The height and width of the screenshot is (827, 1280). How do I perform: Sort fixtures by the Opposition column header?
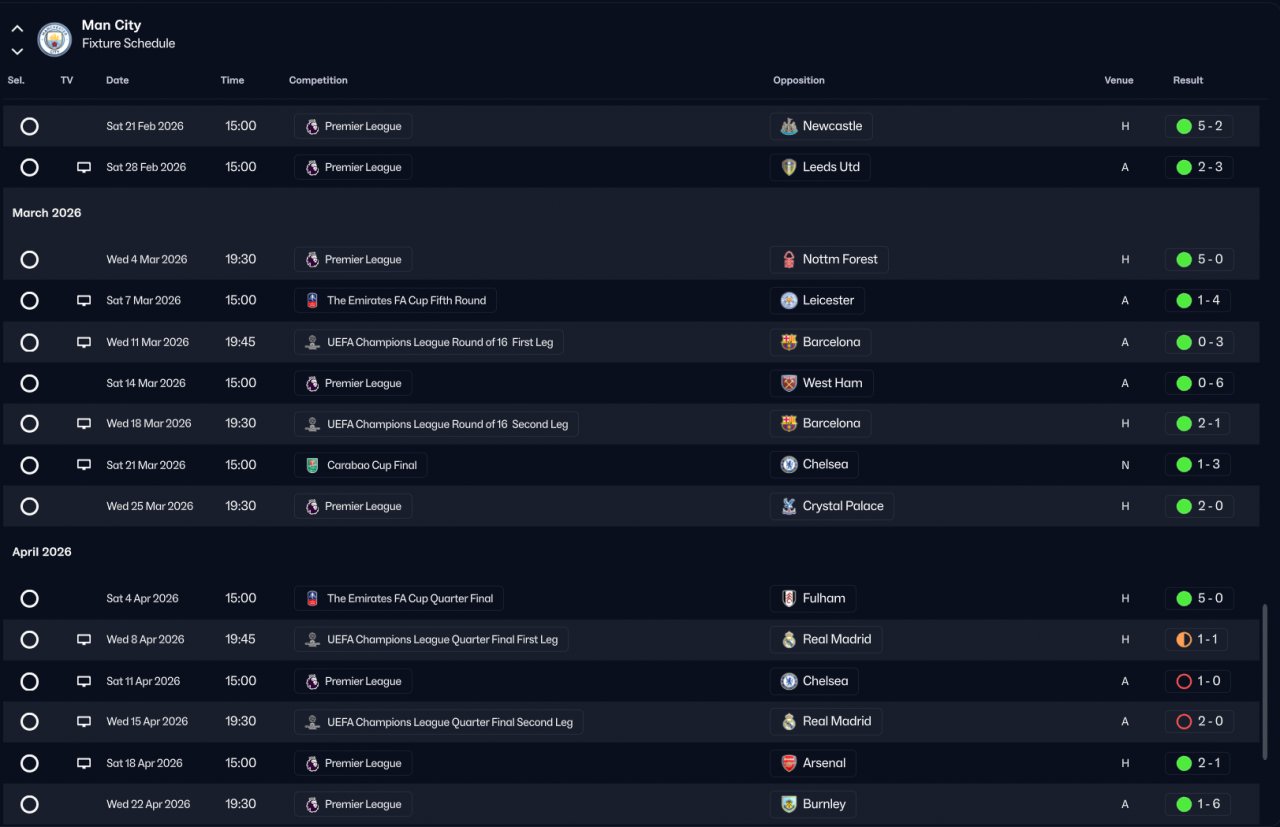point(799,80)
